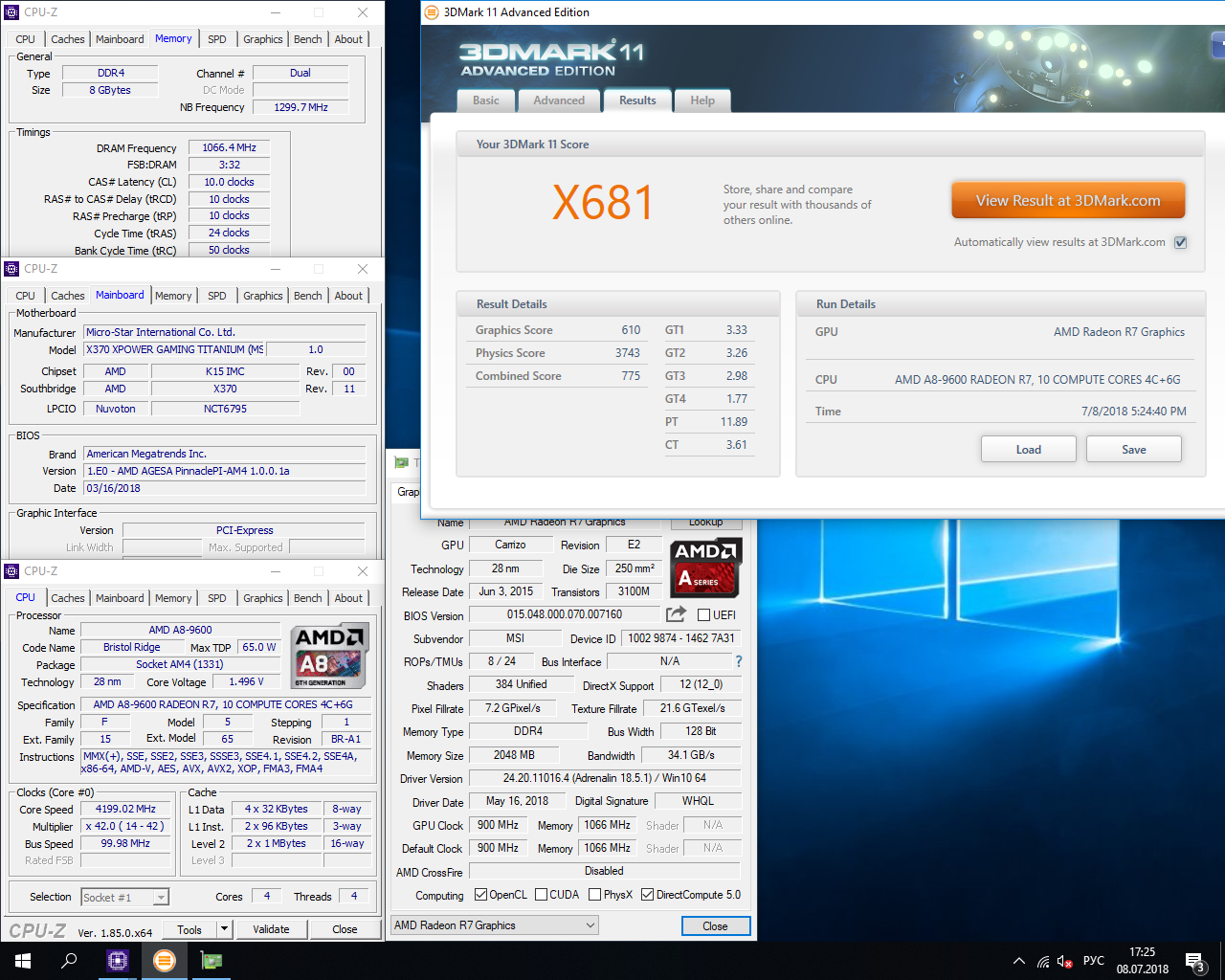Open the notification center icon
Image resolution: width=1225 pixels, height=980 pixels.
click(x=1194, y=961)
